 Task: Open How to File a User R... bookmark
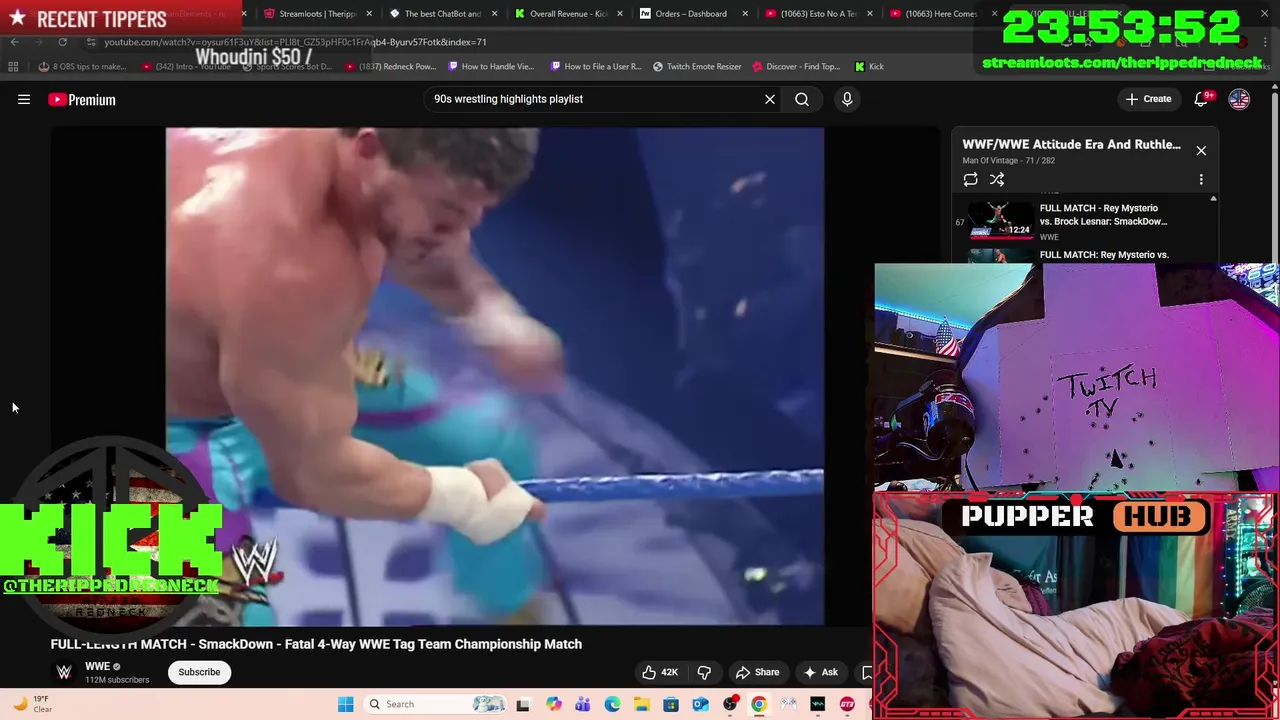click(x=596, y=67)
